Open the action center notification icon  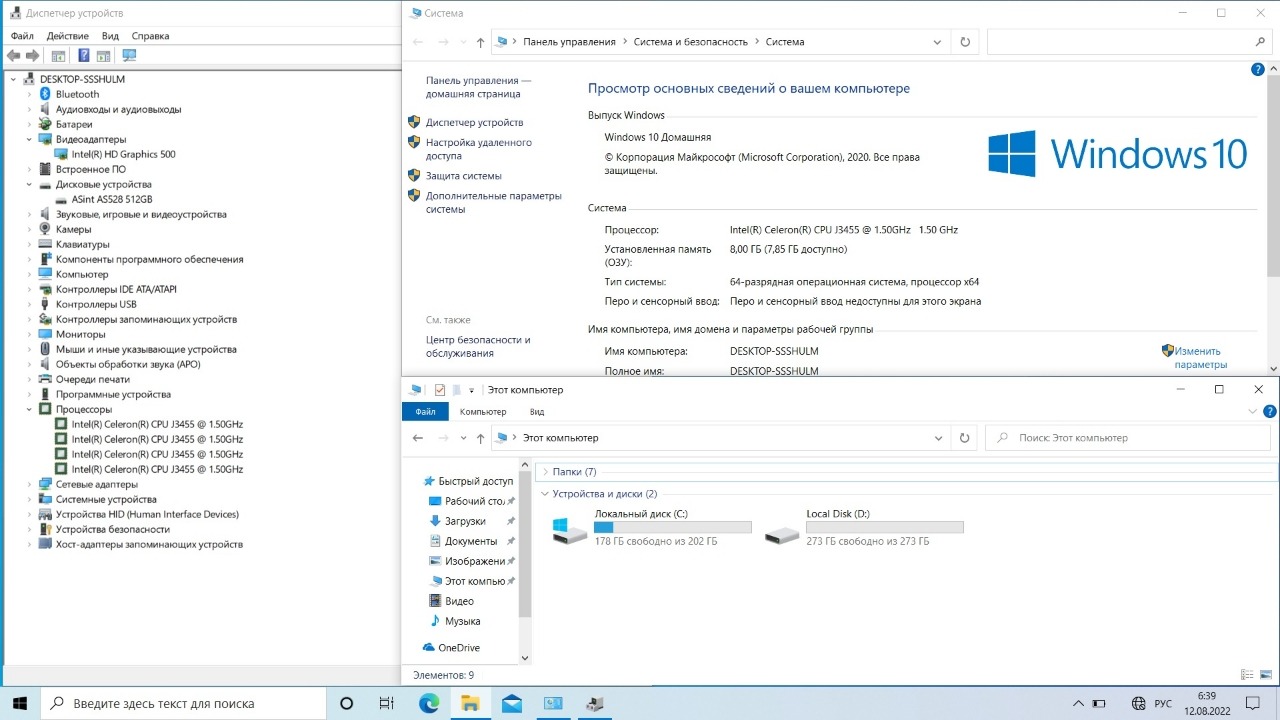point(1251,703)
